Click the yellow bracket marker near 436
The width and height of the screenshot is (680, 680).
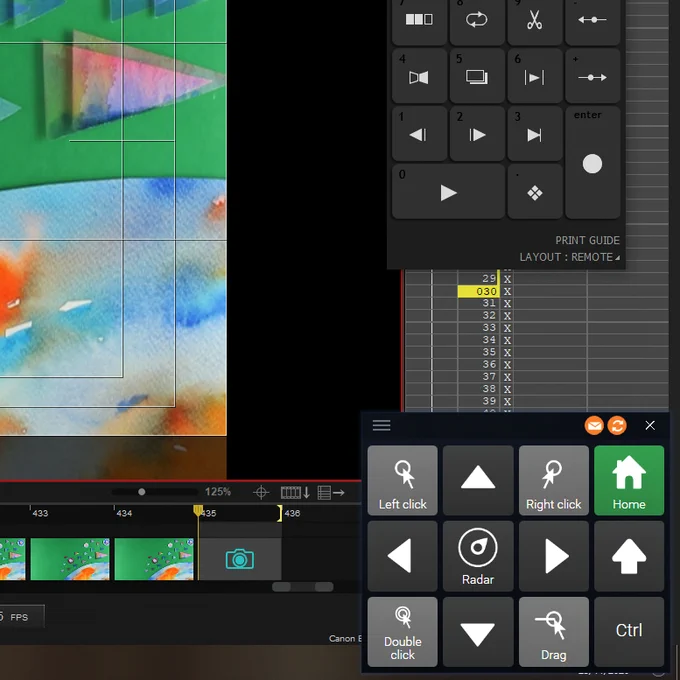[x=280, y=513]
